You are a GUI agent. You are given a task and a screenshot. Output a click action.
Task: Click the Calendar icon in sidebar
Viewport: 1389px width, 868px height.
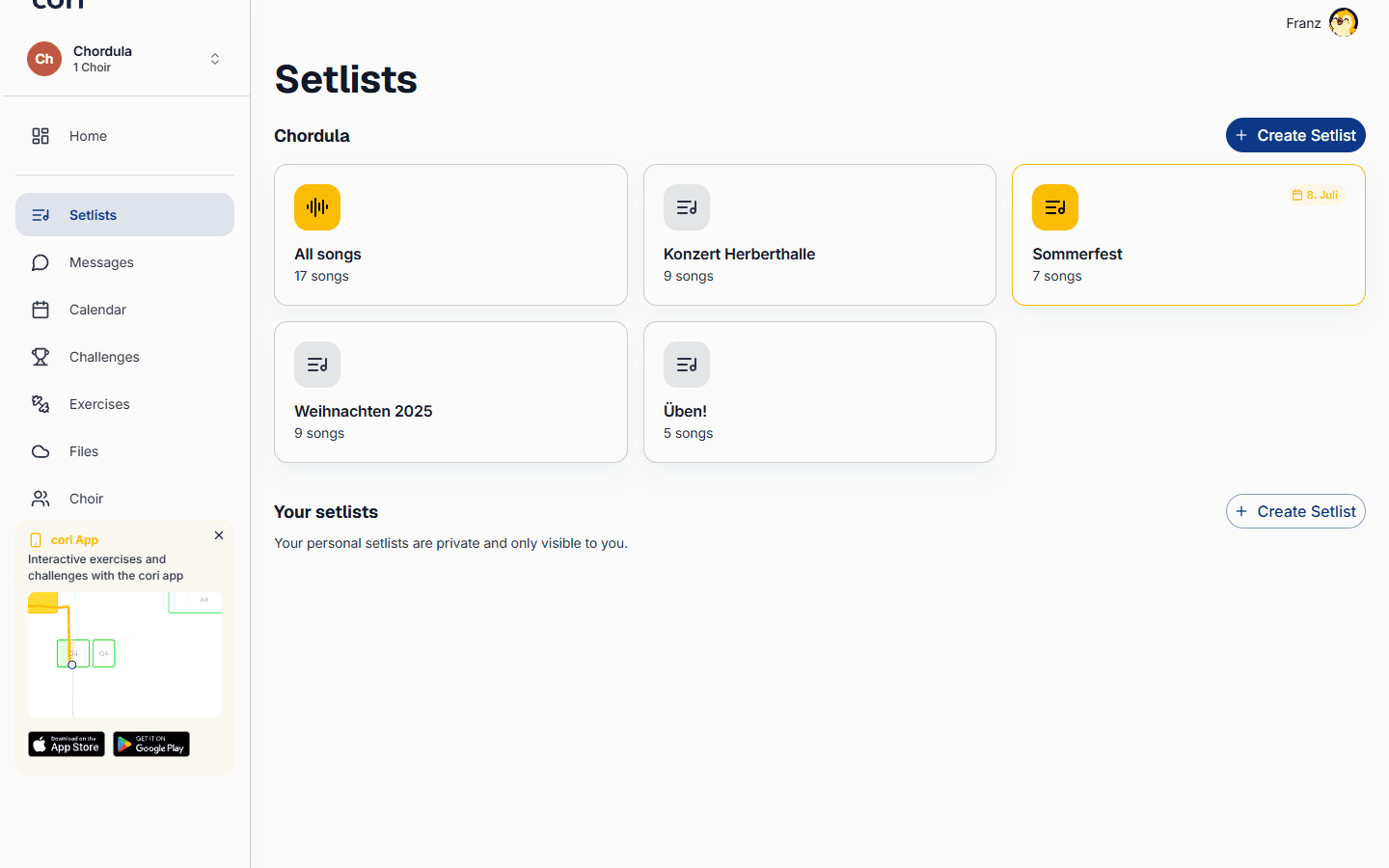coord(41,310)
